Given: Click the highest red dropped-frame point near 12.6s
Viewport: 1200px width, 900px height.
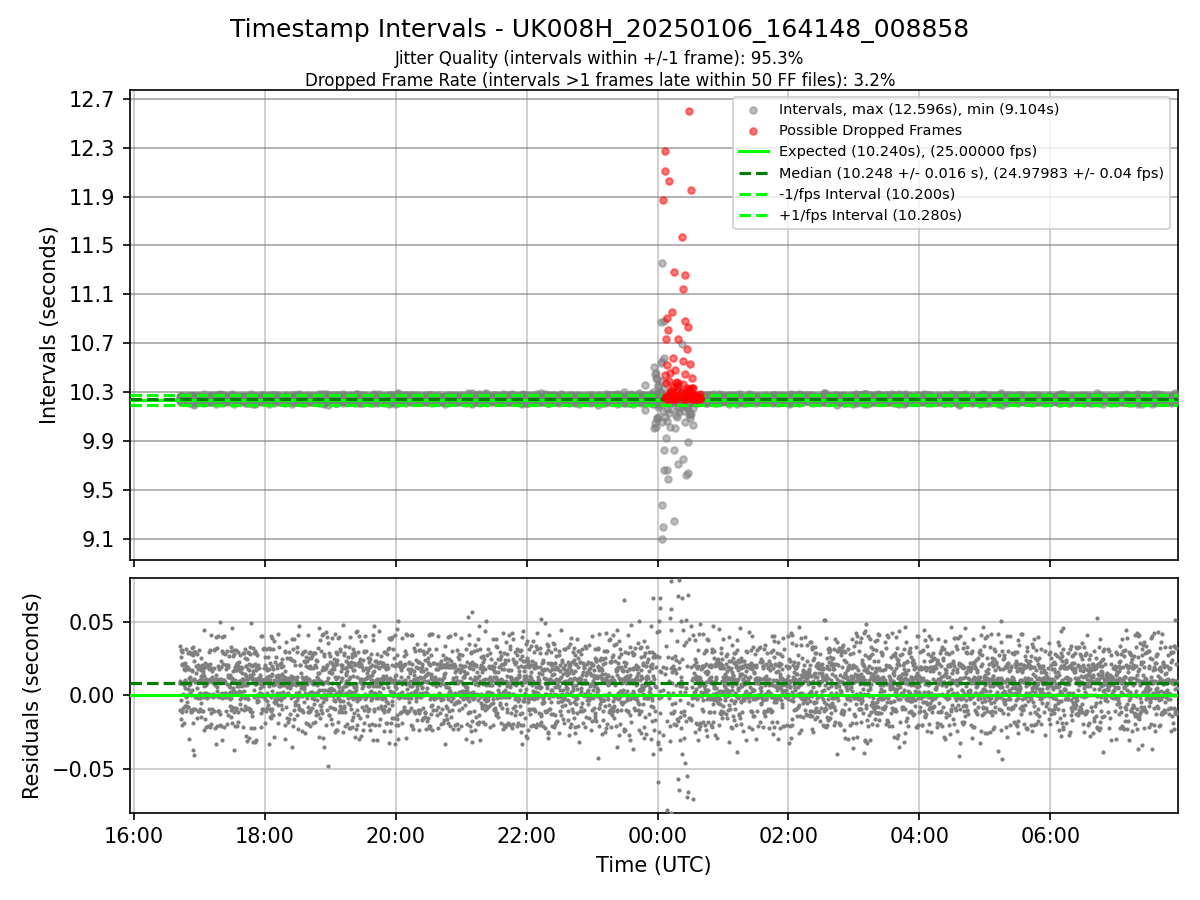Looking at the screenshot, I should point(689,111).
